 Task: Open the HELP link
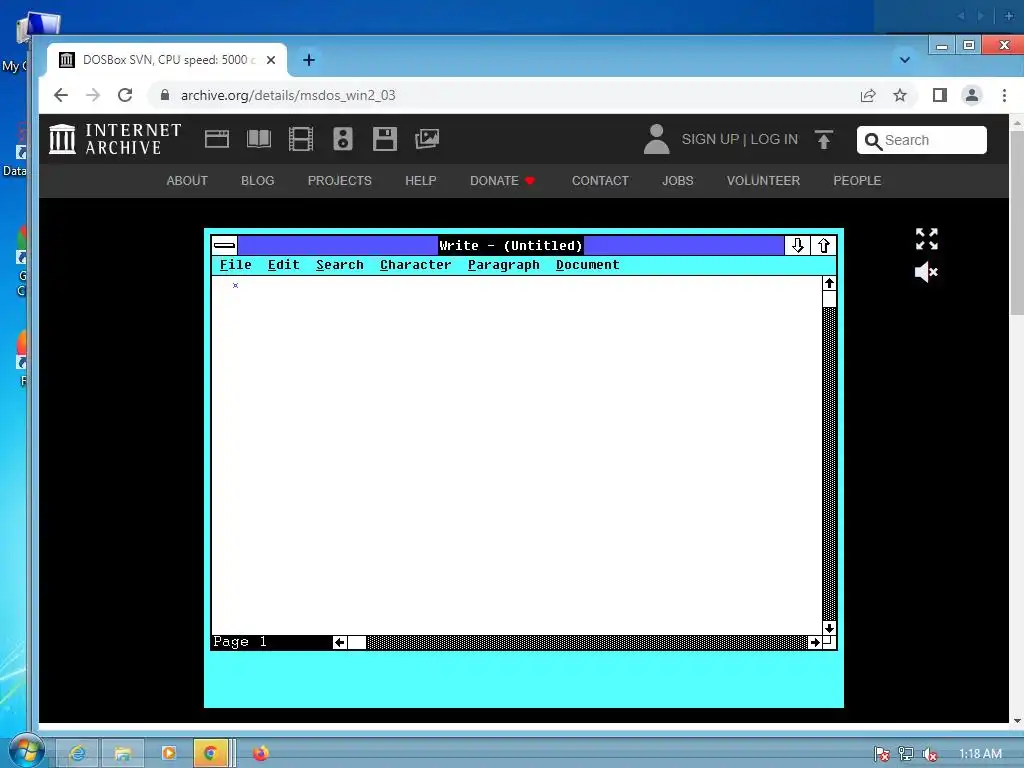421,181
